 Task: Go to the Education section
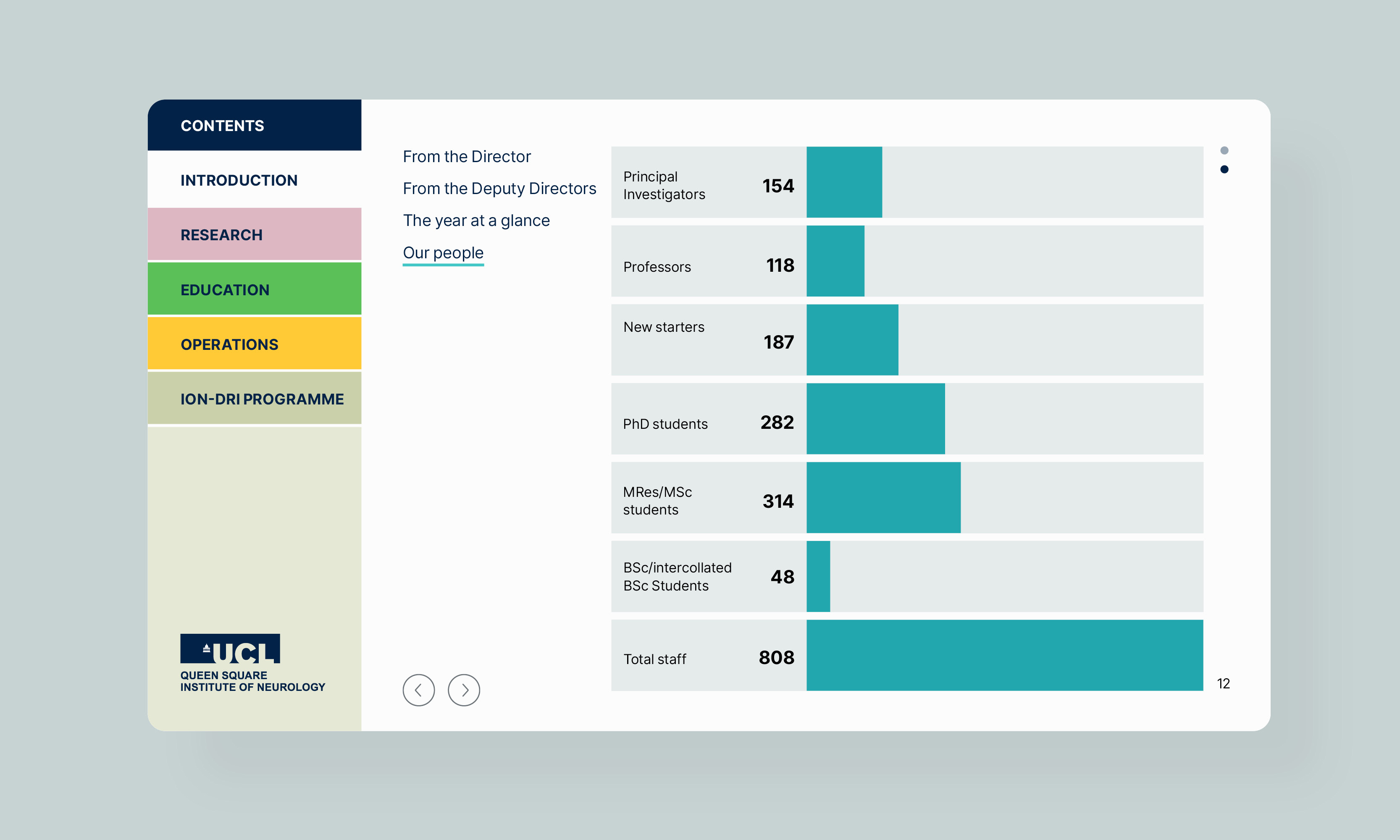click(254, 289)
